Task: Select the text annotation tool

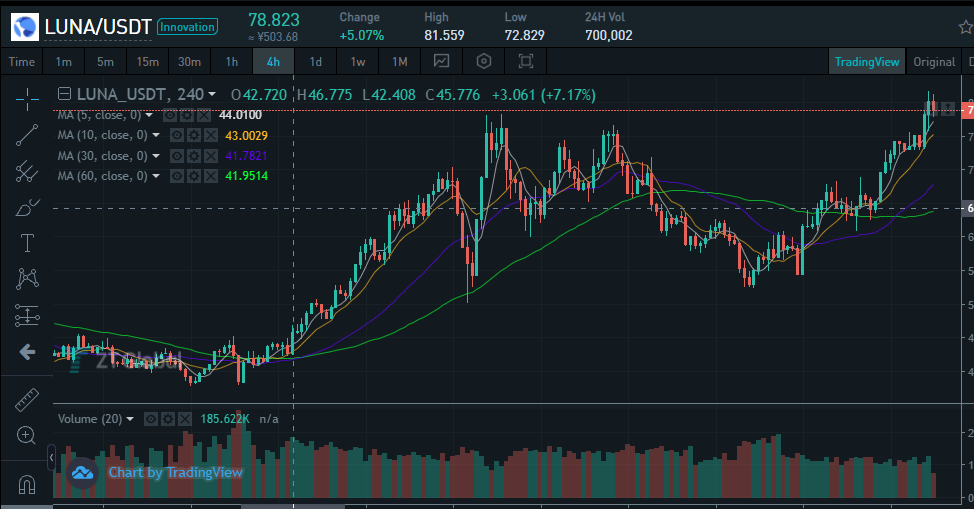Action: point(27,243)
